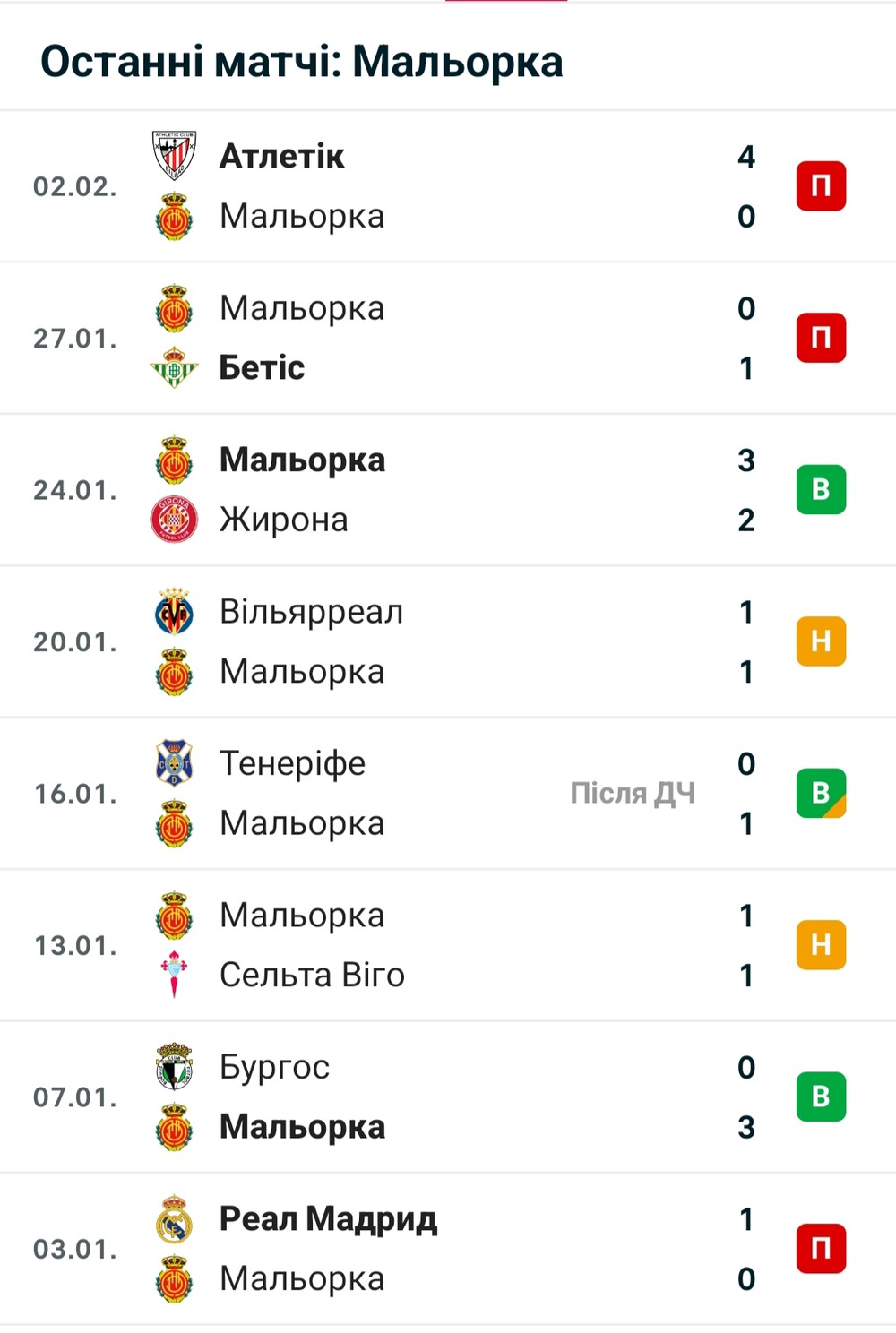This screenshot has width=896, height=1333.
Task: Open the Реал Мадрид team name
Action: [329, 1219]
